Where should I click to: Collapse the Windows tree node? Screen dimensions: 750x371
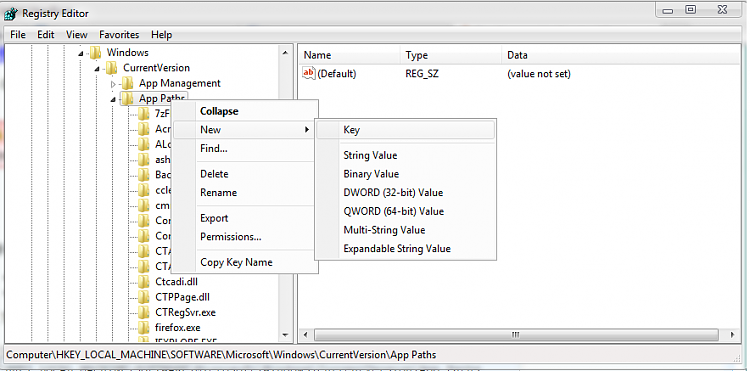(81, 54)
